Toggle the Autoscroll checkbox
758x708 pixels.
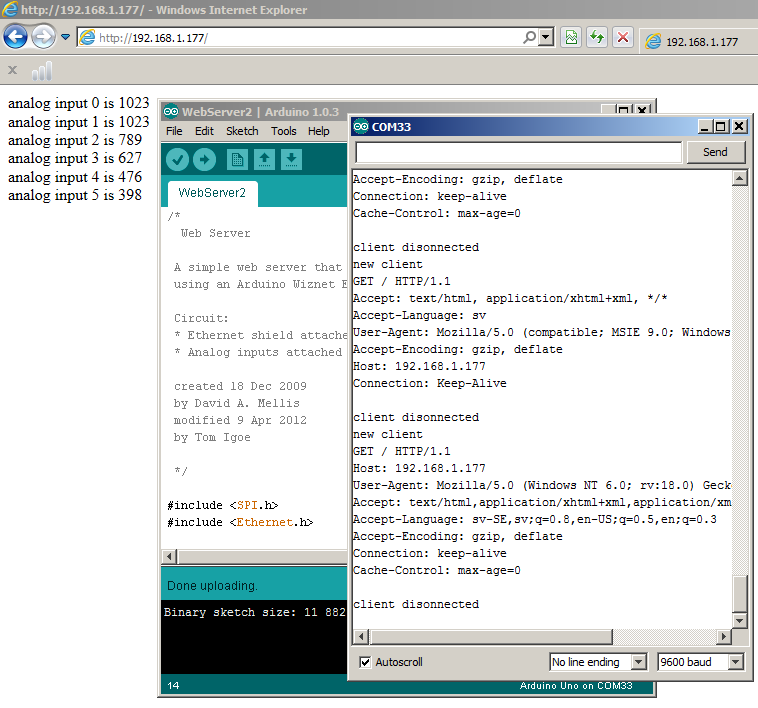tap(365, 662)
